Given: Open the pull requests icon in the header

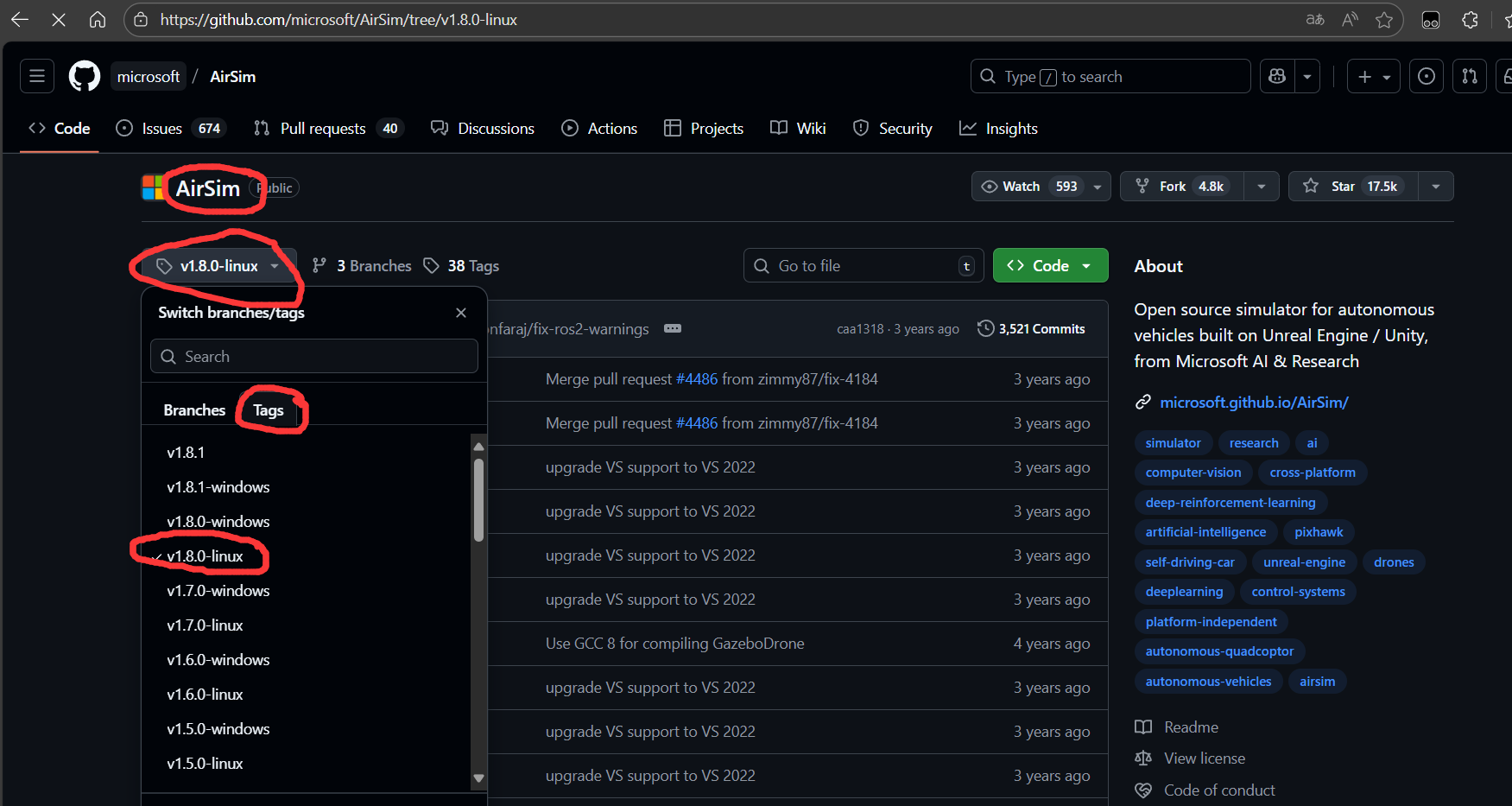Looking at the screenshot, I should (1470, 76).
